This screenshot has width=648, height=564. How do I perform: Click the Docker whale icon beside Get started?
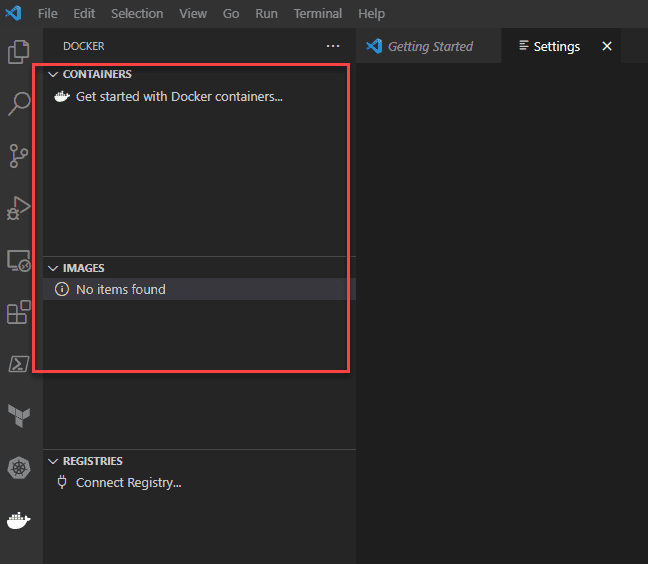62,97
